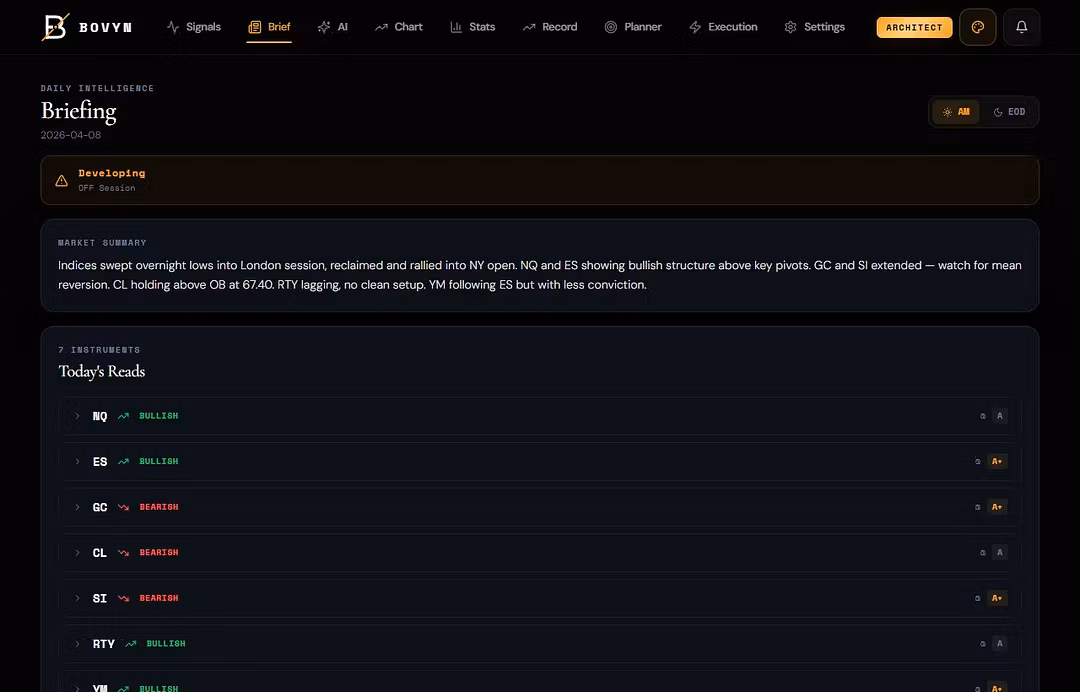Screen dimensions: 1080x692
Task: Click the Signals pulse icon
Action: (x=173, y=27)
